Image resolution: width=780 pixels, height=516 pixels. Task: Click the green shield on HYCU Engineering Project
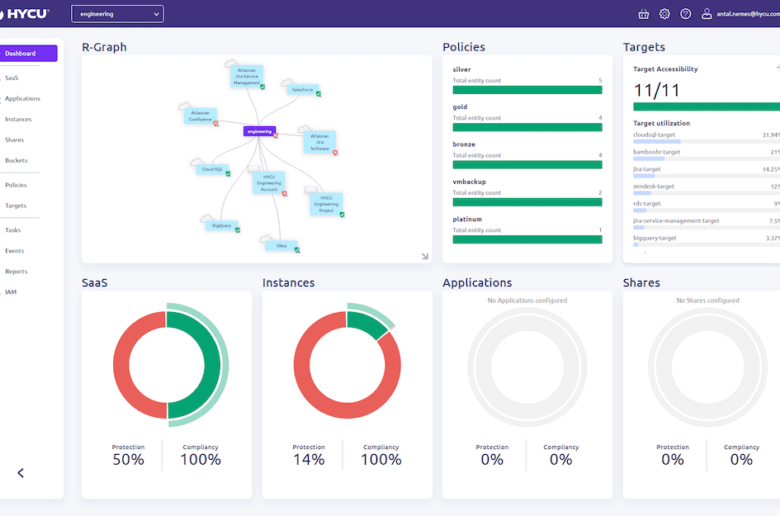point(342,214)
